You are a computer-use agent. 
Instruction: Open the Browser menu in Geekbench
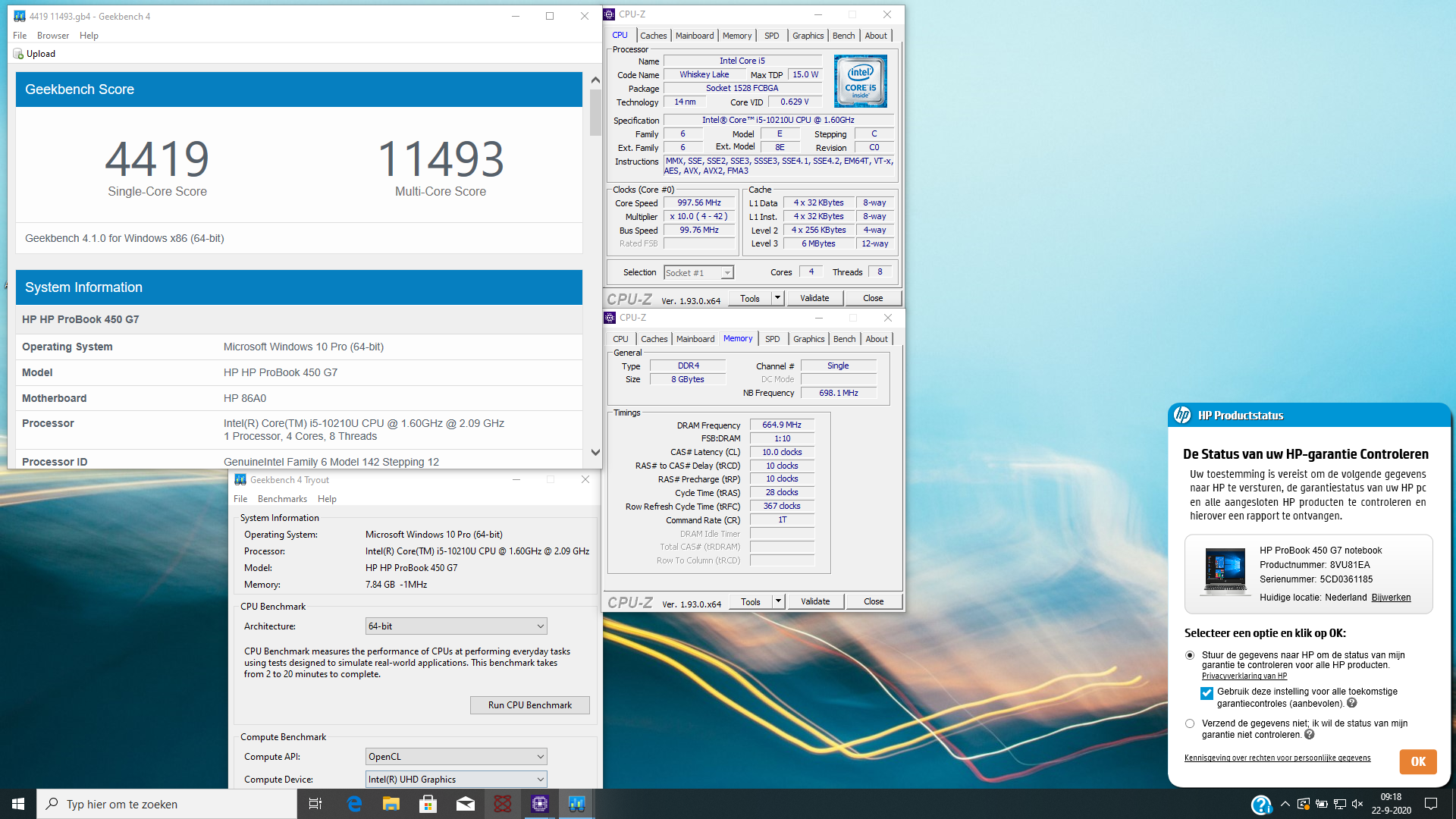(53, 36)
